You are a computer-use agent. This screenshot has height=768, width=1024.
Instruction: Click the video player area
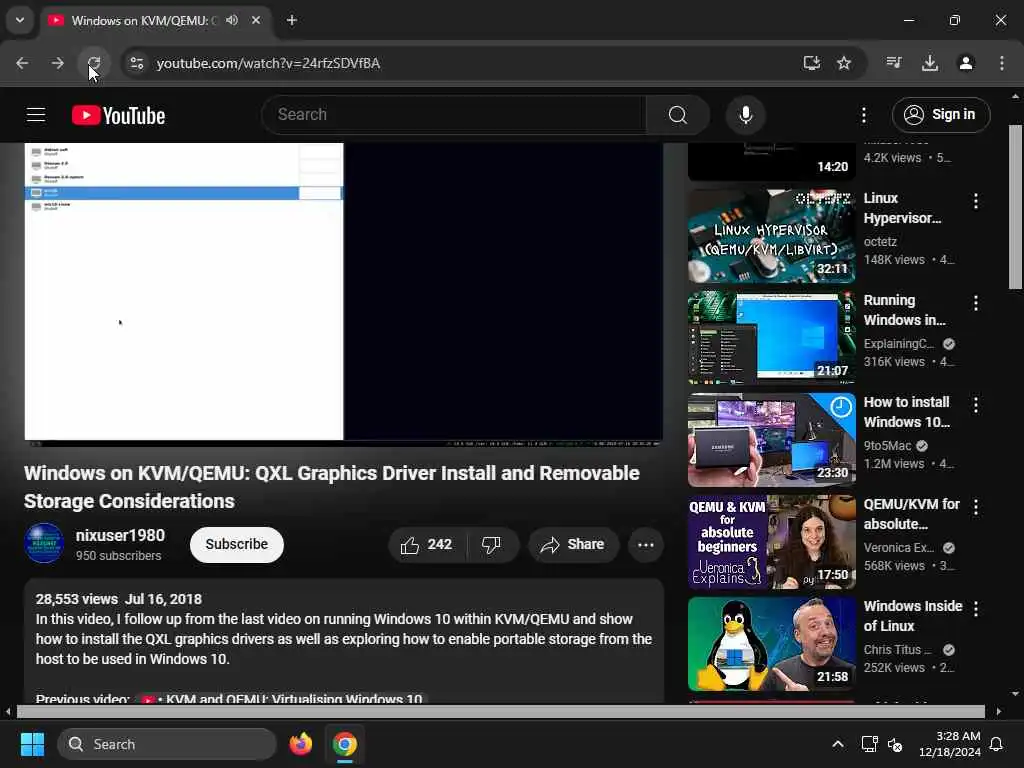pyautogui.click(x=344, y=294)
